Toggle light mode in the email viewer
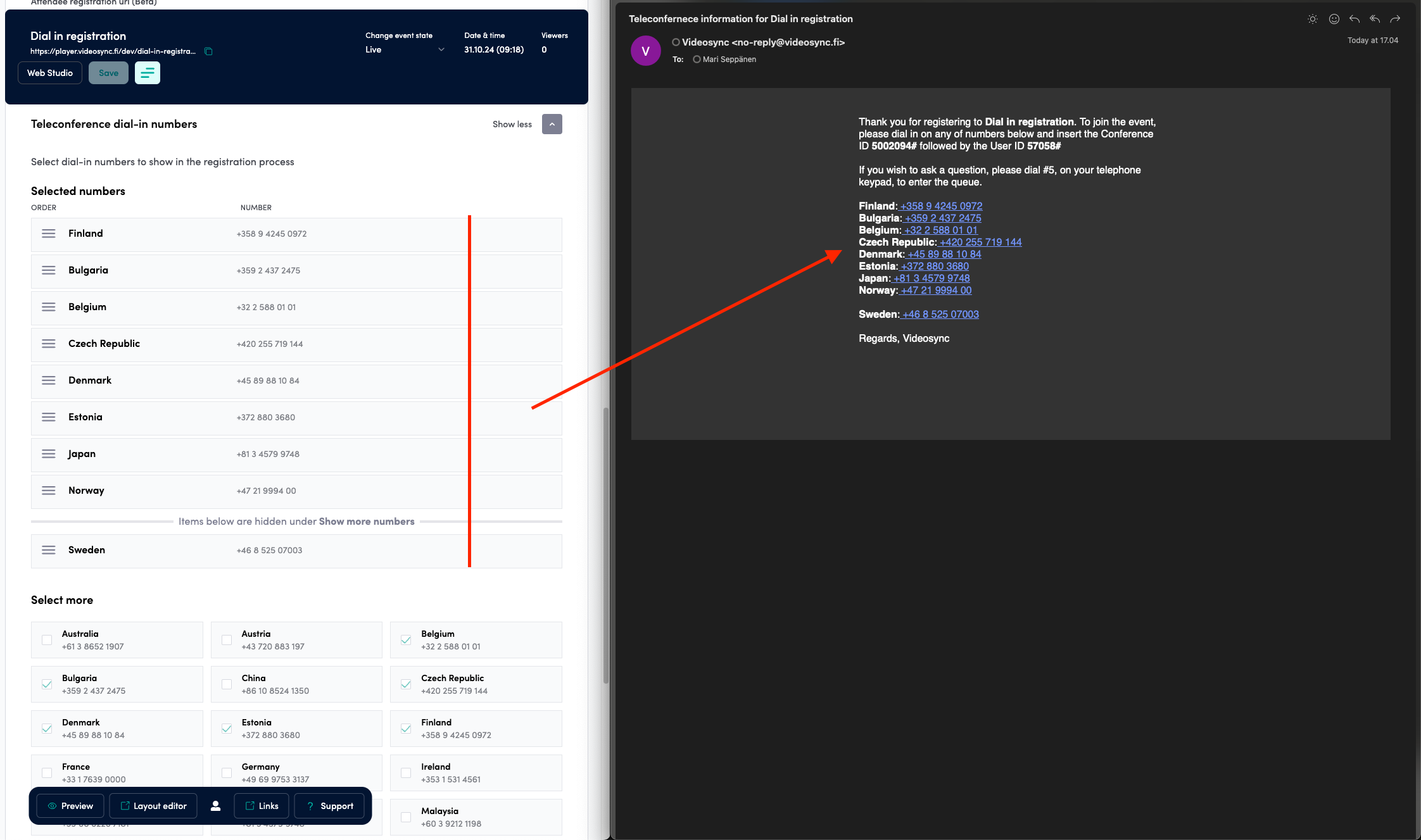Image resolution: width=1421 pixels, height=840 pixels. [1313, 19]
